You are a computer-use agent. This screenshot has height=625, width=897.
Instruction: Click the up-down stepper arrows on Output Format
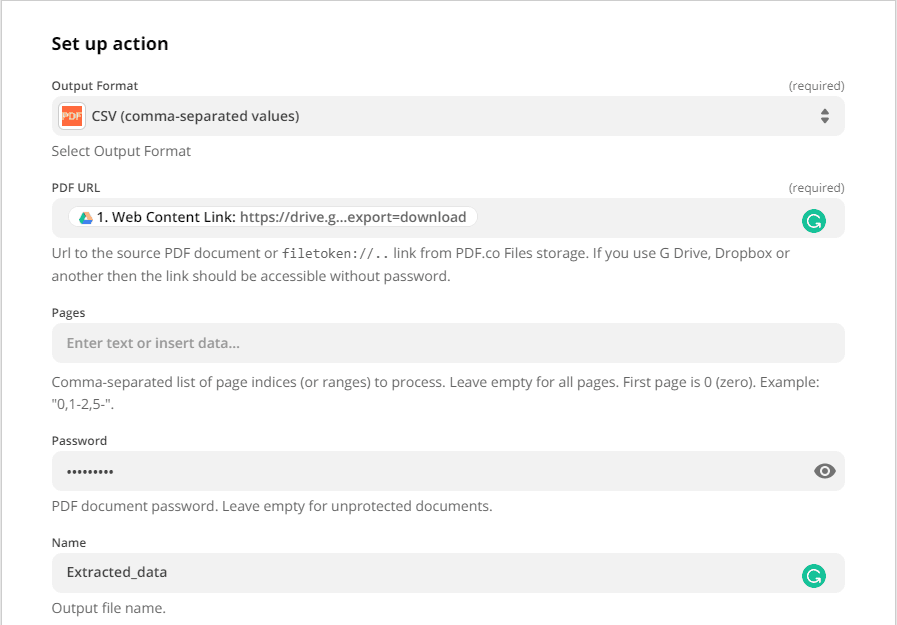tap(825, 116)
